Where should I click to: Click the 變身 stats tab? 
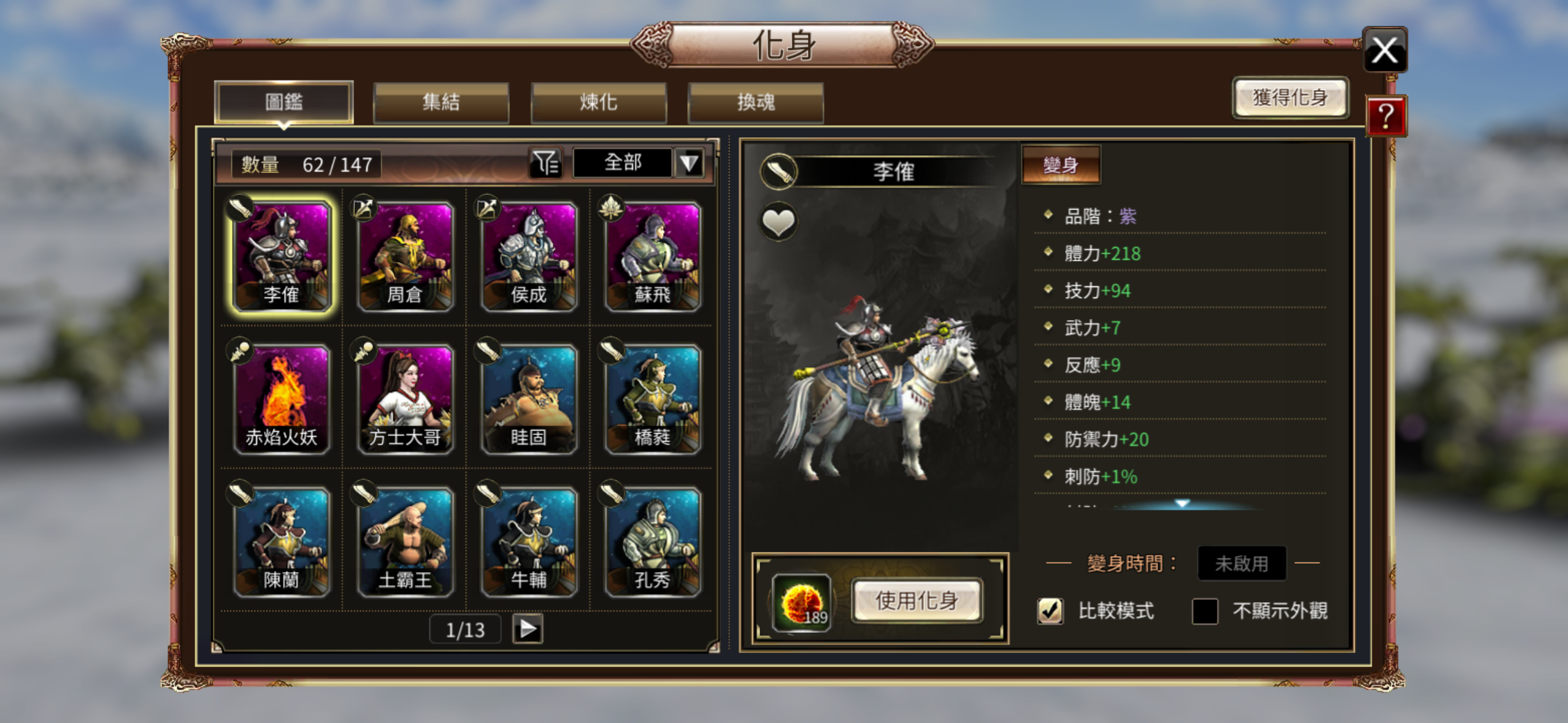(1061, 164)
